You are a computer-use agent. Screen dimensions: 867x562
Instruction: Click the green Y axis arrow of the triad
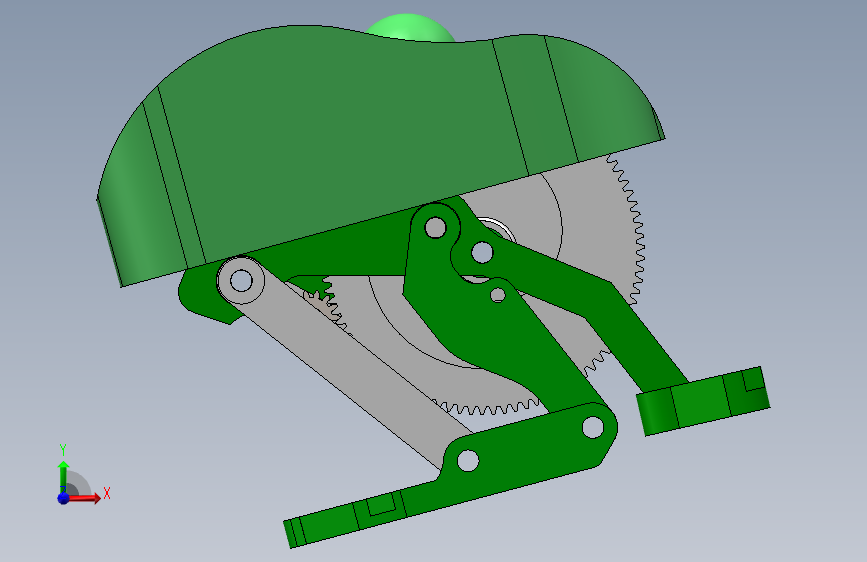pos(63,477)
